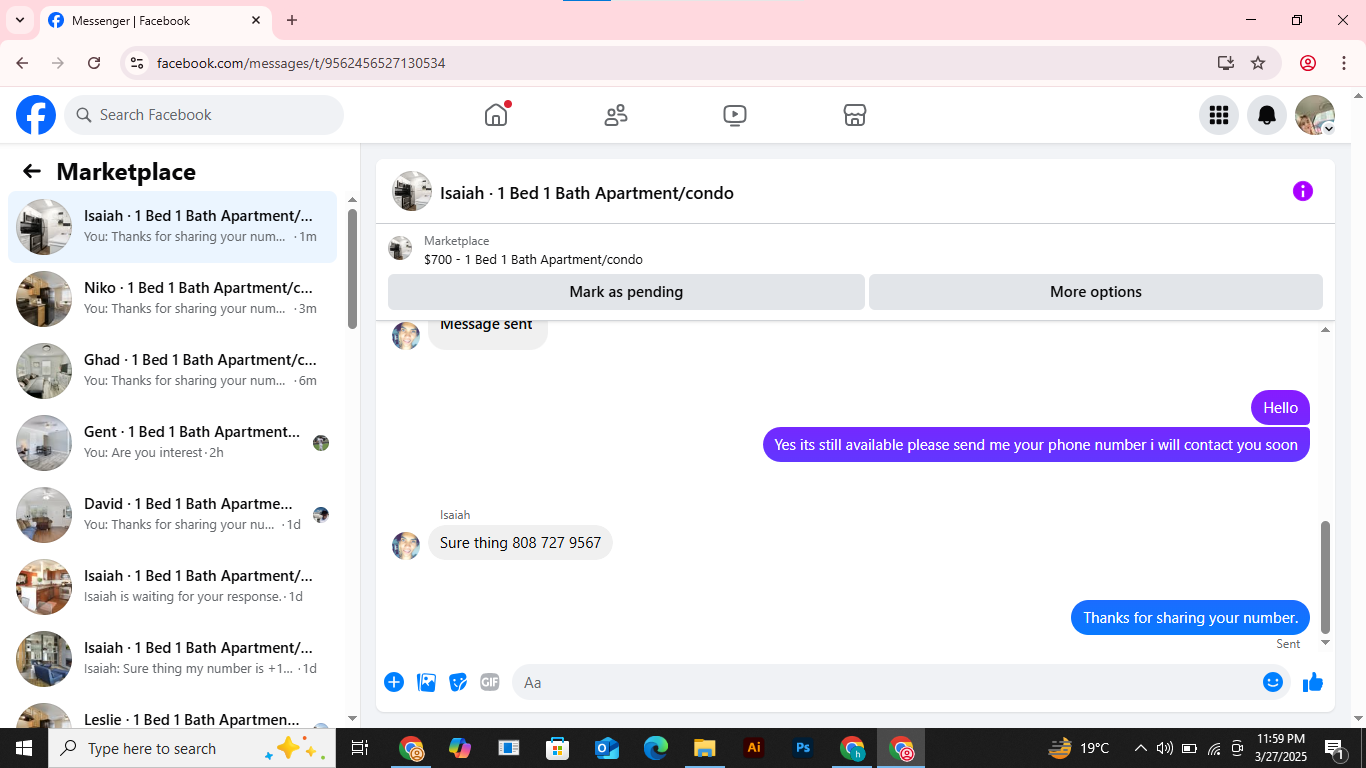Click the GIF icon
1366x768 pixels.
pos(489,682)
